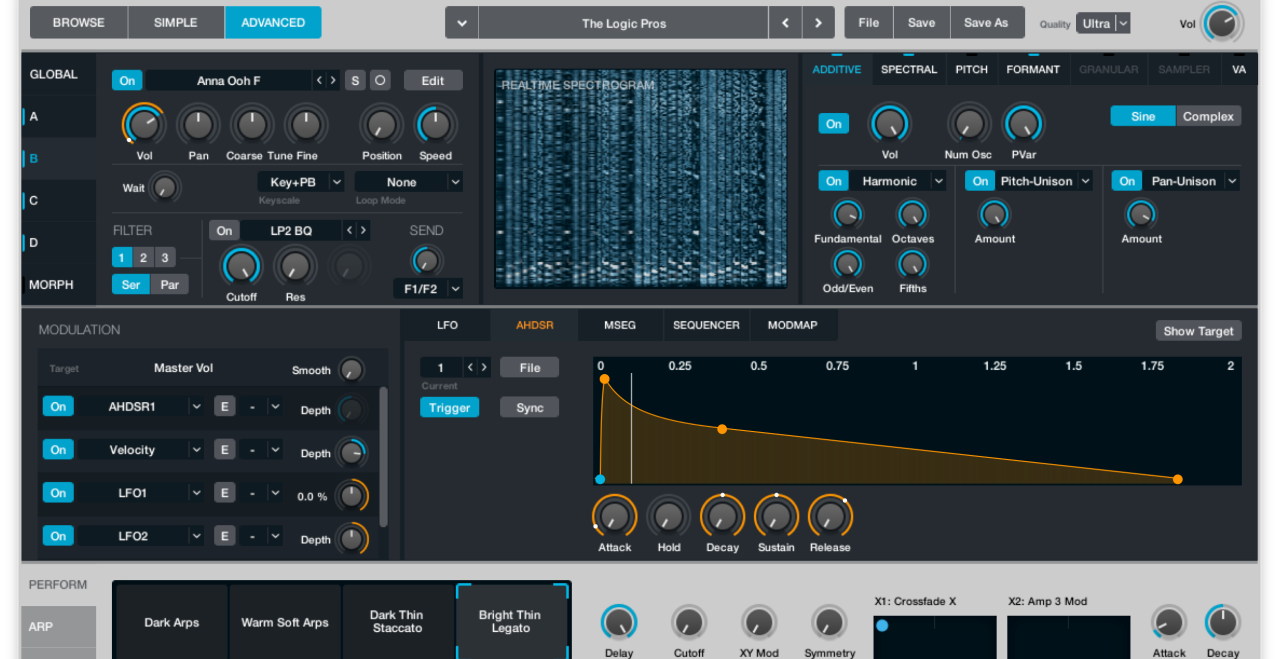
Task: Turn the filter Cutoff knob
Action: click(x=241, y=267)
